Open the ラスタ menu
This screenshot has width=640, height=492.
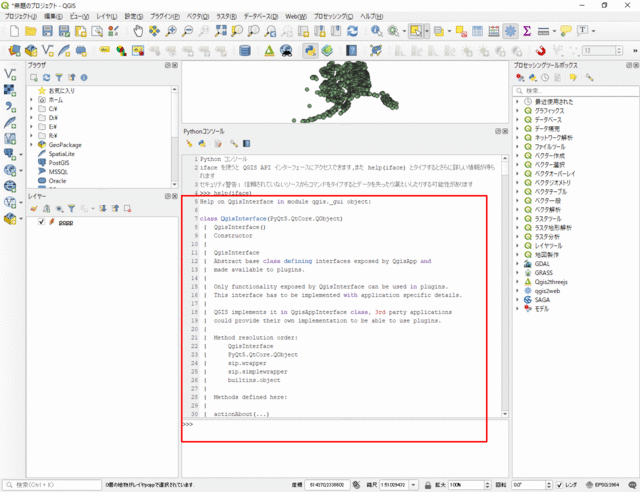226,17
